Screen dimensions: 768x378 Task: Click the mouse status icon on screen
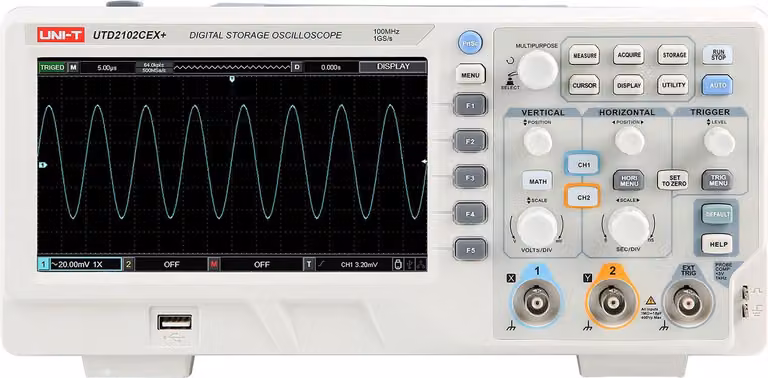pos(399,264)
